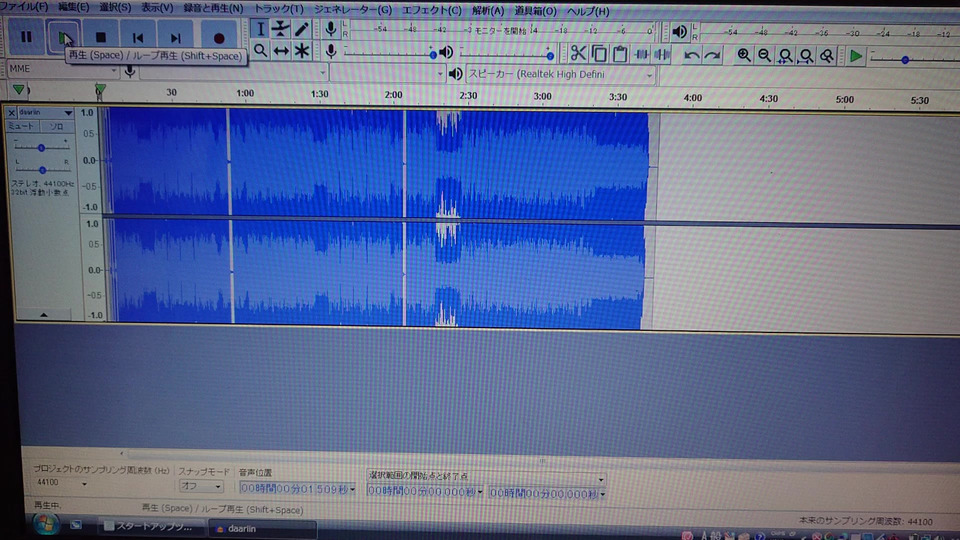Click the Fit Project zoom icon

(x=806, y=56)
